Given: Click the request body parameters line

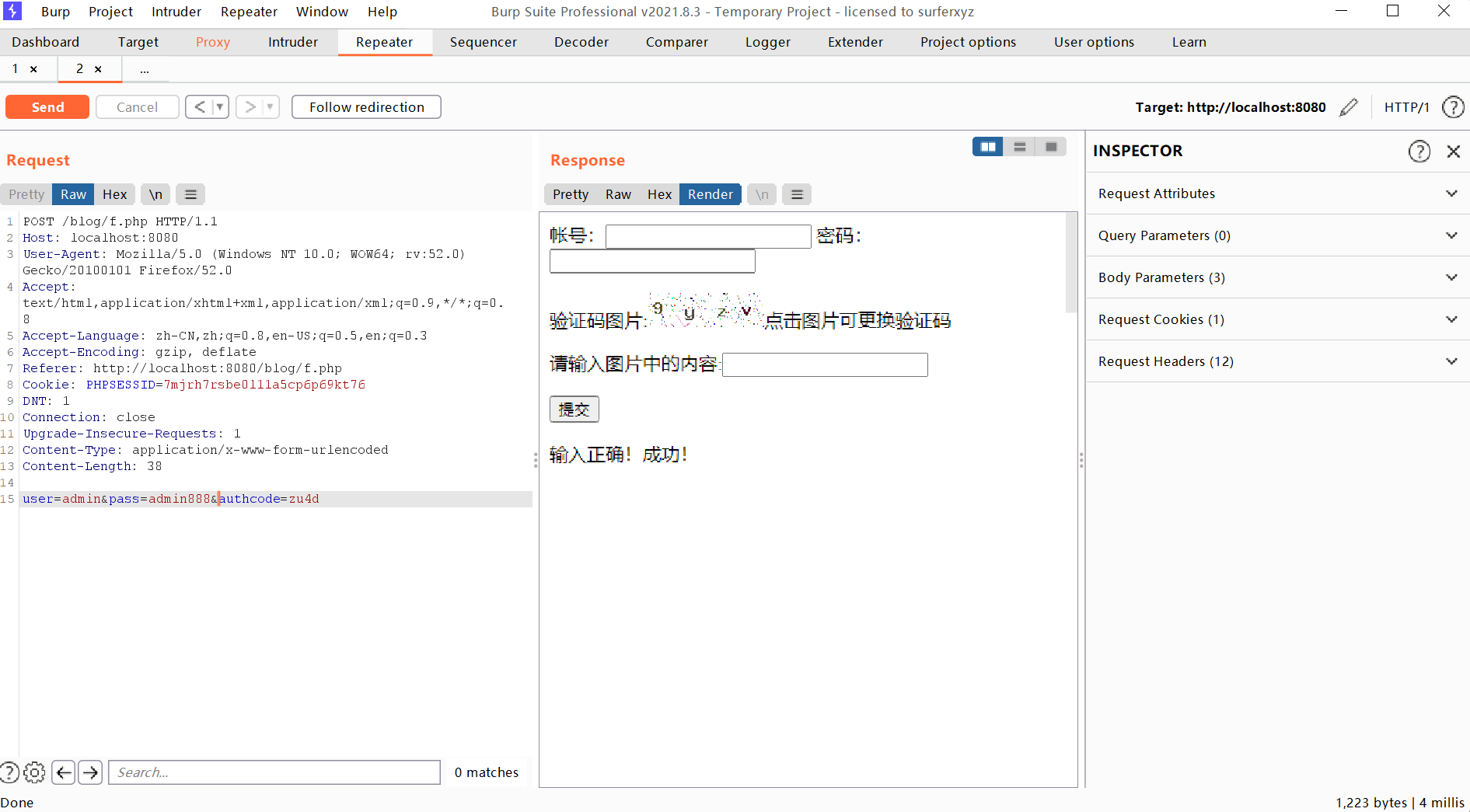Looking at the screenshot, I should tap(171, 499).
